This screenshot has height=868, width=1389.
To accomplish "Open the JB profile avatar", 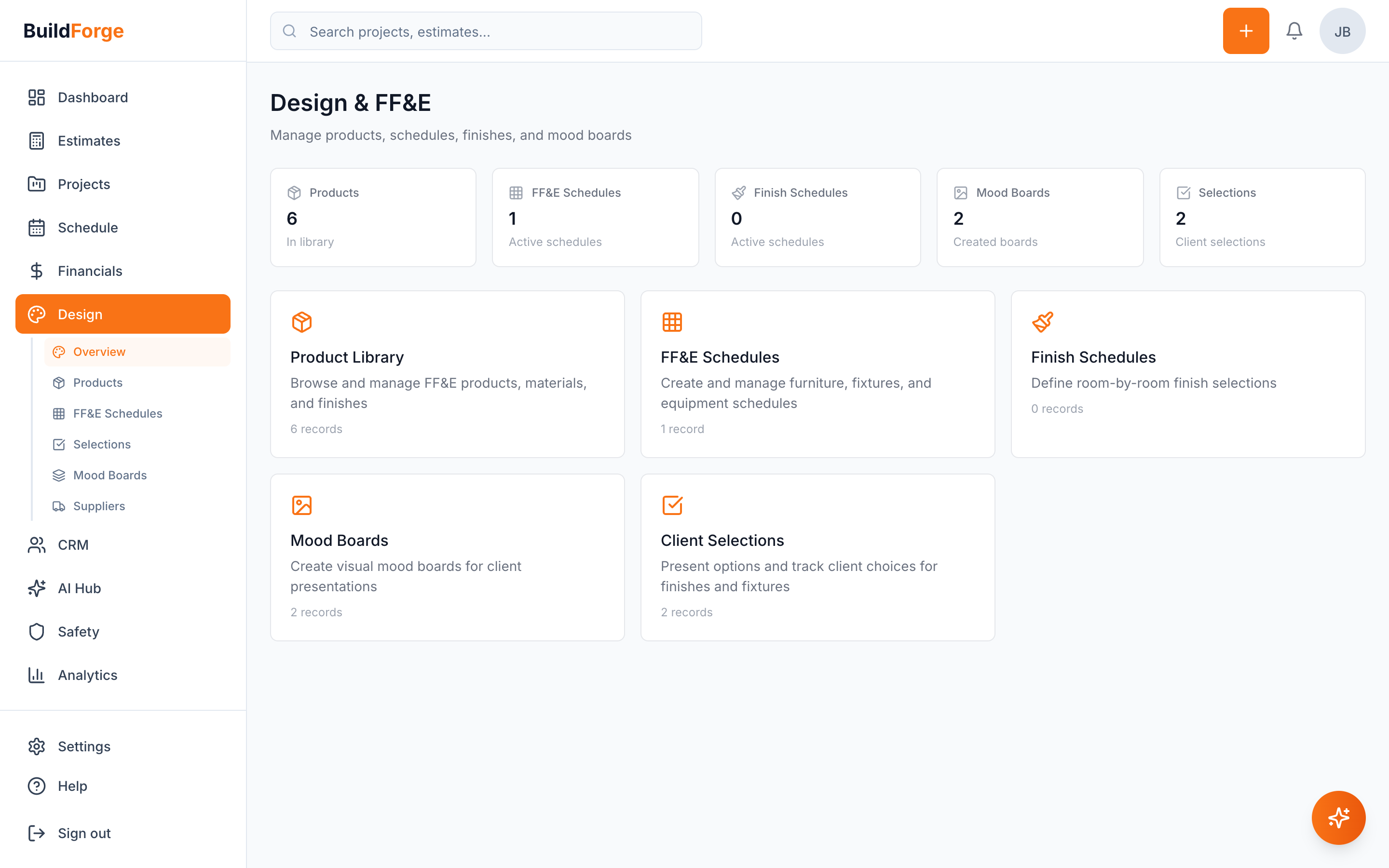I will pos(1343,30).
